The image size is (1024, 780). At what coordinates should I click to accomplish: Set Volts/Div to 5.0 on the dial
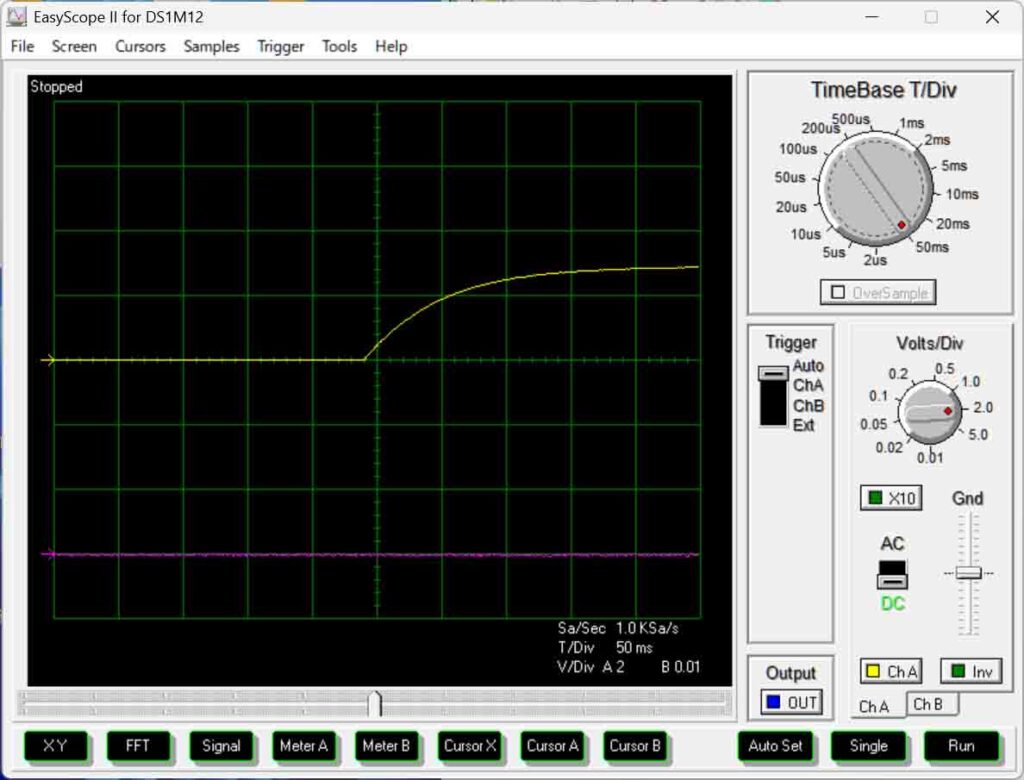click(x=978, y=434)
